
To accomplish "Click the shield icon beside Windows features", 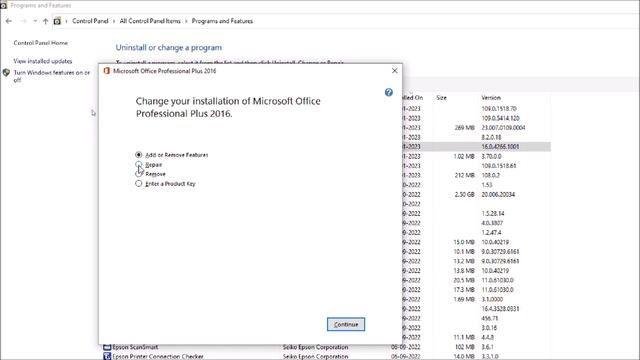I will (x=6, y=73).
